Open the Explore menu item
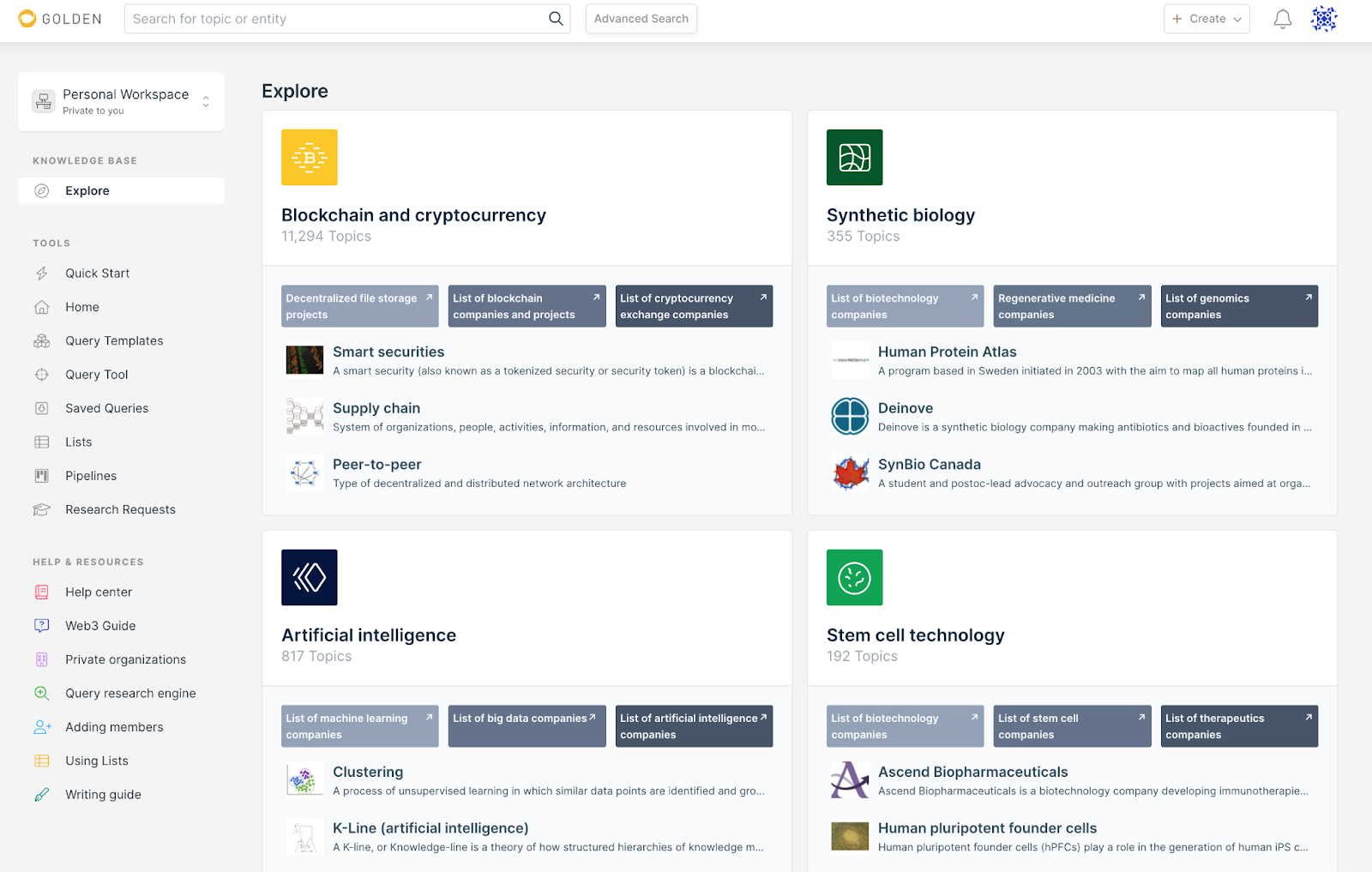The image size is (1372, 872). coord(121,191)
